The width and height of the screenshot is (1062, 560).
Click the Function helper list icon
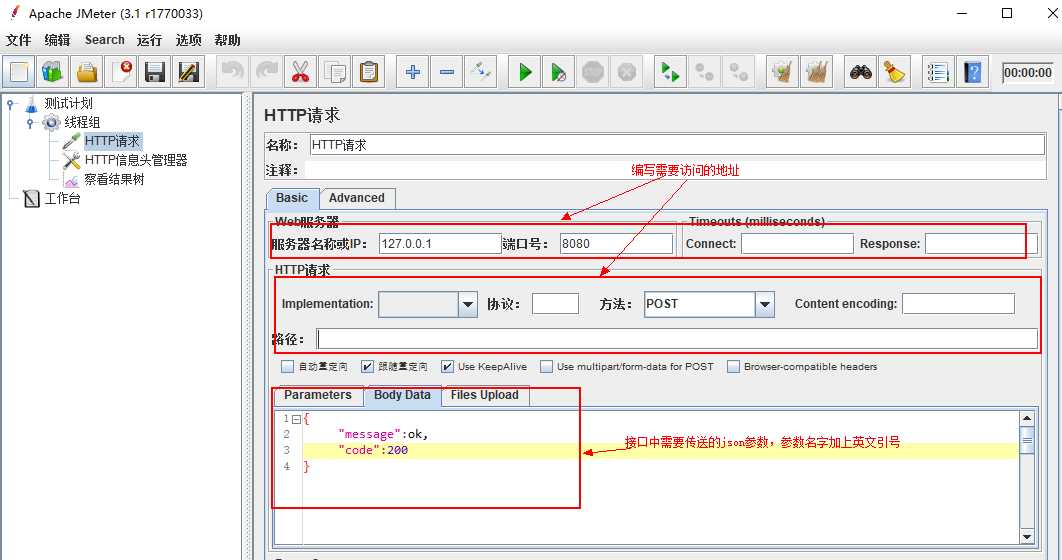click(x=939, y=72)
